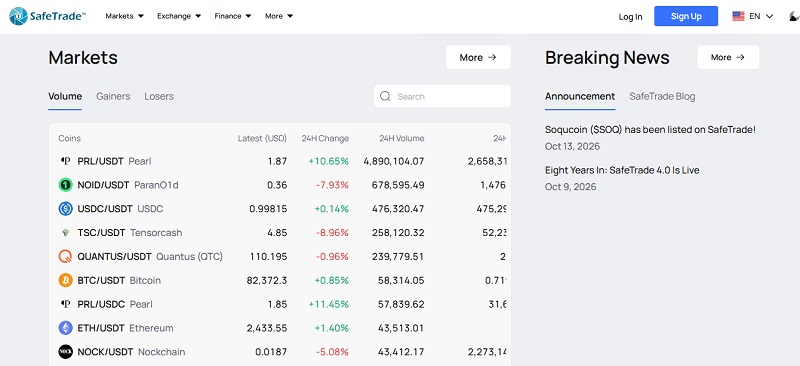Click the coin Search input field
This screenshot has width=800, height=366.
coord(442,96)
